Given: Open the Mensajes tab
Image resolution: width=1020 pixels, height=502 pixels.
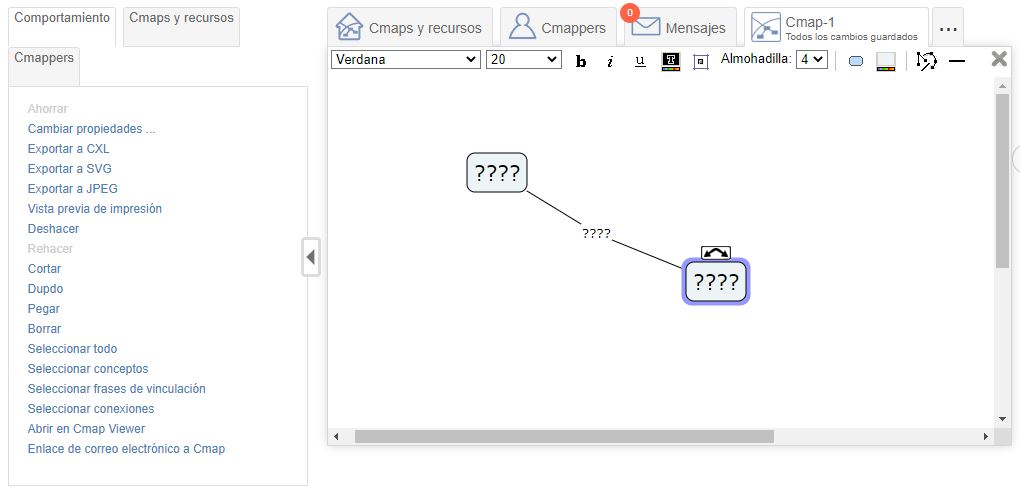Looking at the screenshot, I should coord(680,28).
